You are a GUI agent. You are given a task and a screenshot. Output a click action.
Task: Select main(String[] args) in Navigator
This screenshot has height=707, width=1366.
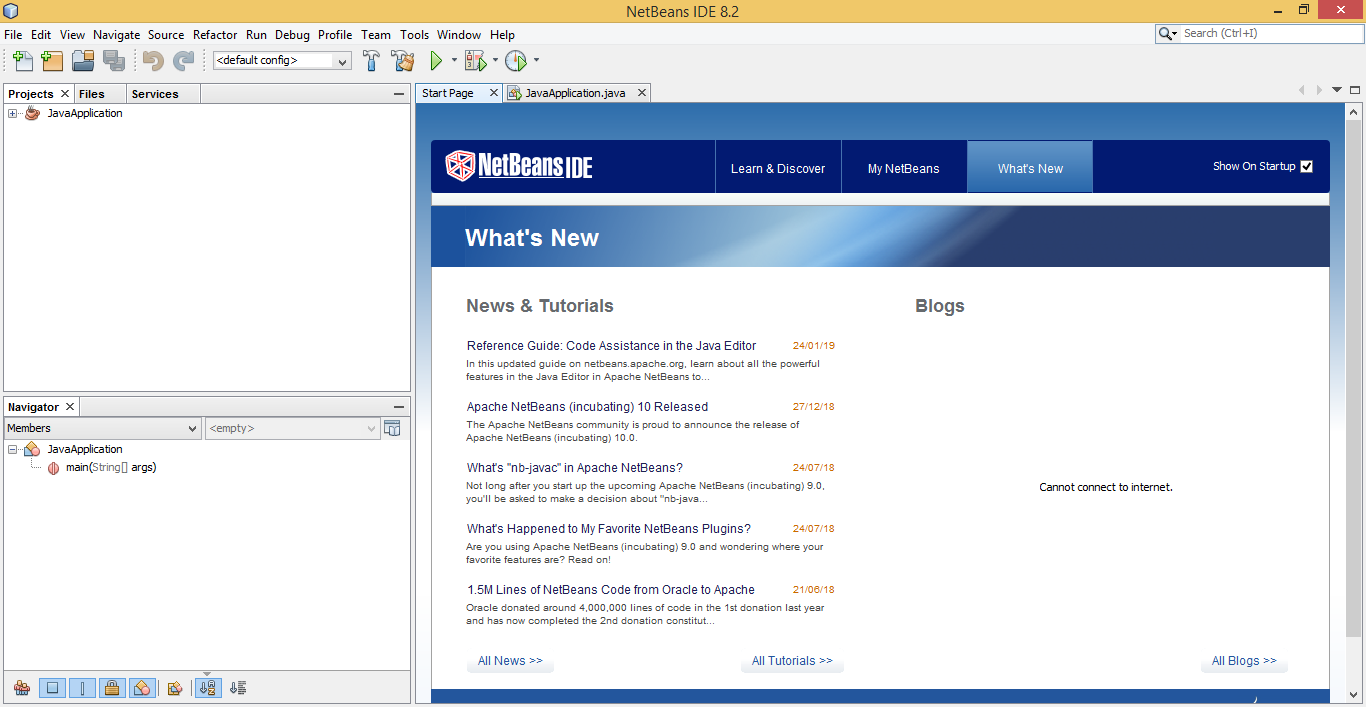click(111, 467)
